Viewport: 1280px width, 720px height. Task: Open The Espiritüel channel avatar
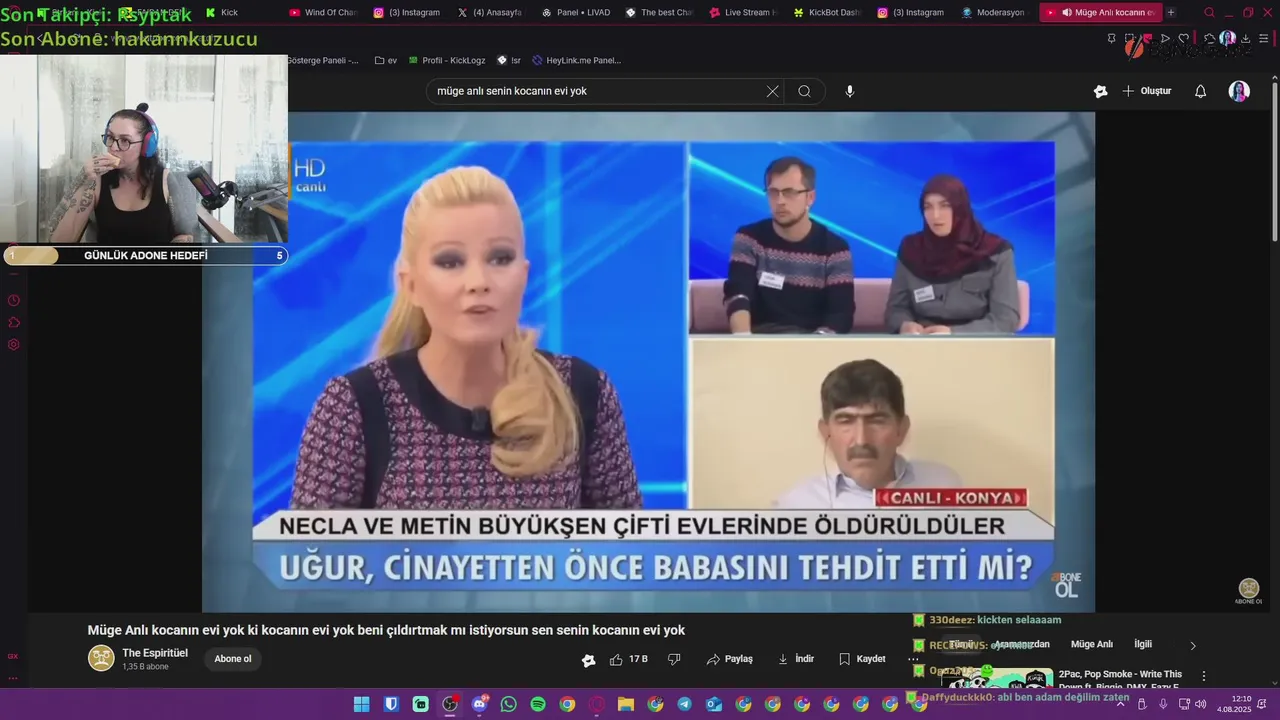point(101,658)
